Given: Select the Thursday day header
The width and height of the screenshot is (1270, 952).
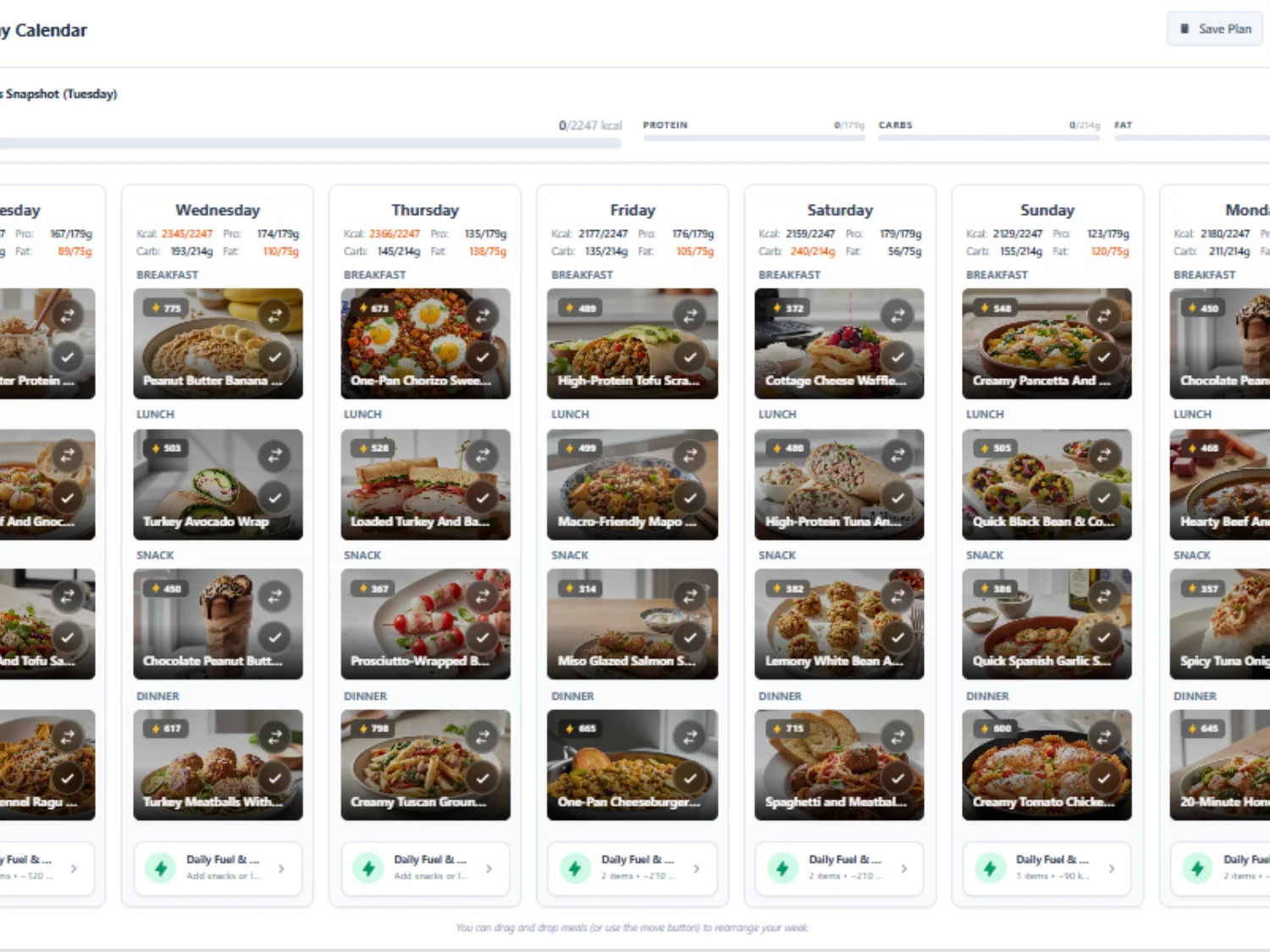Looking at the screenshot, I should 425,210.
